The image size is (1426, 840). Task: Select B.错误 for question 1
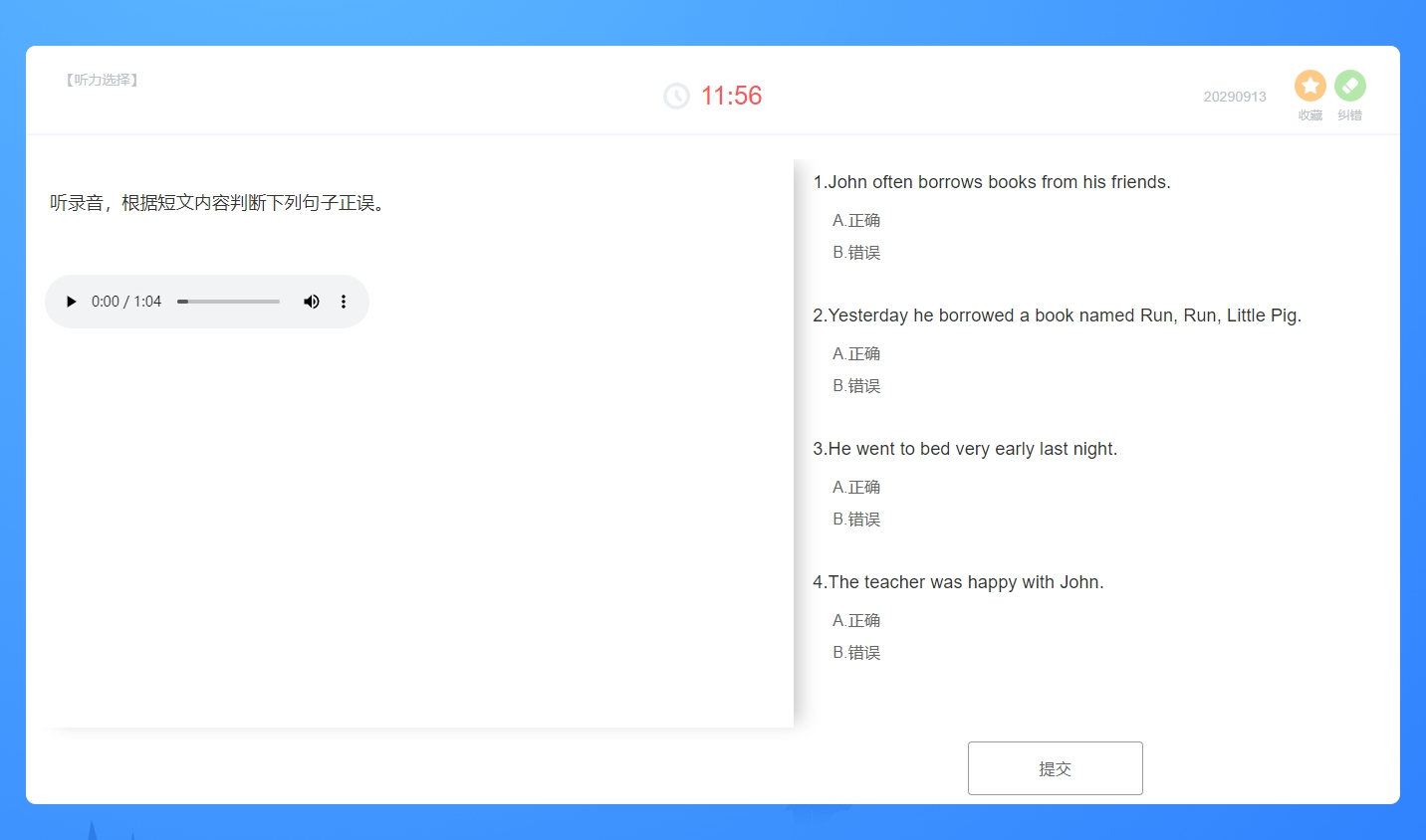[856, 253]
